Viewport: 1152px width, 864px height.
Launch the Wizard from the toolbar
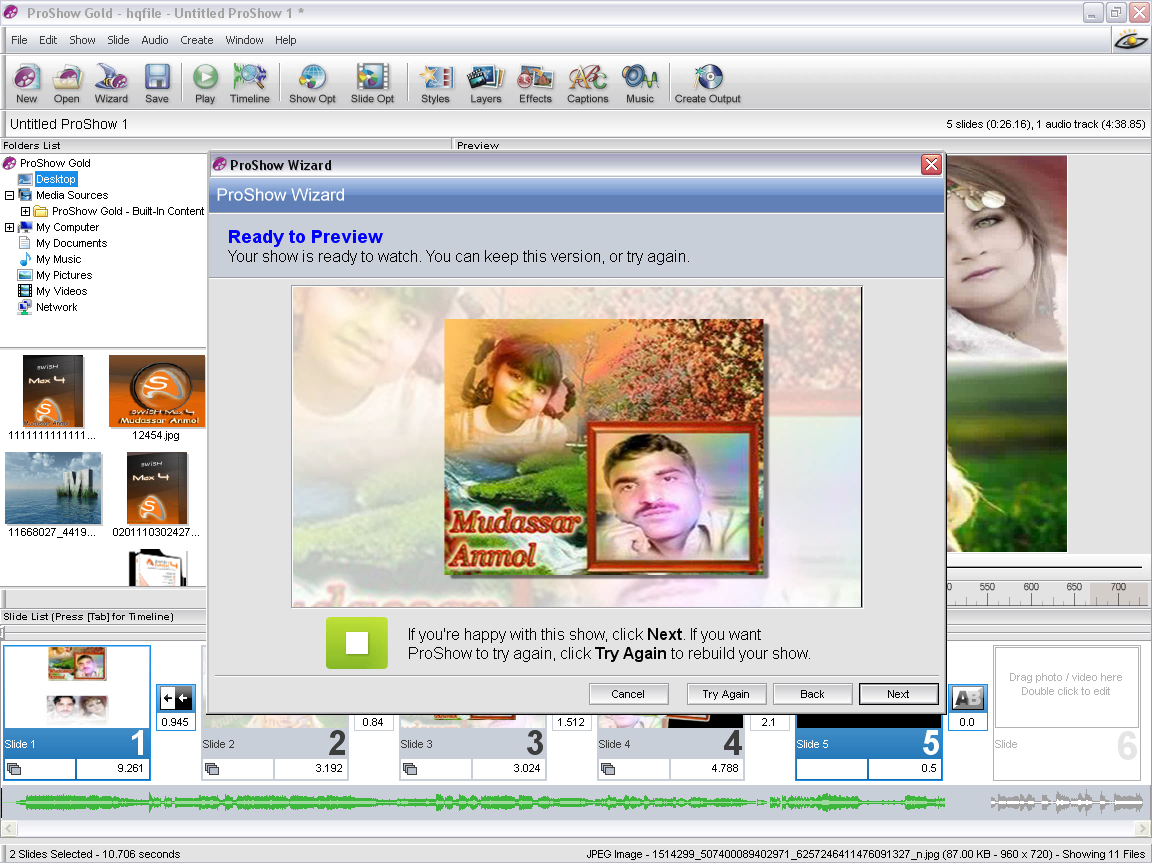pos(111,84)
